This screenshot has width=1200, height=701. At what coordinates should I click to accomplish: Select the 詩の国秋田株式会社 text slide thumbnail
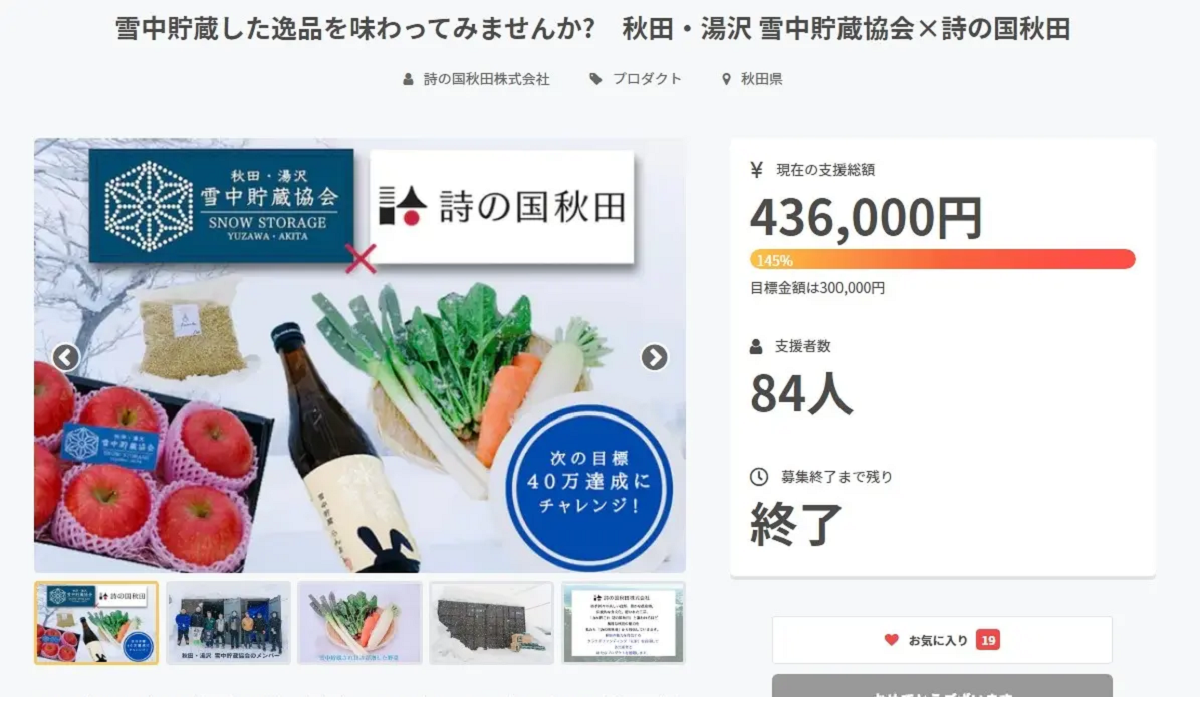coord(623,623)
